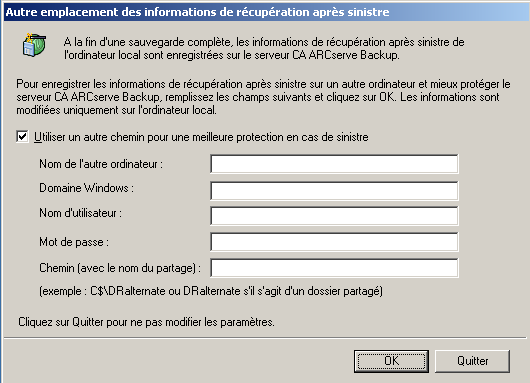Click into the 'Nom d'utilisateur' field
This screenshot has height=383, width=530.
[x=334, y=216]
